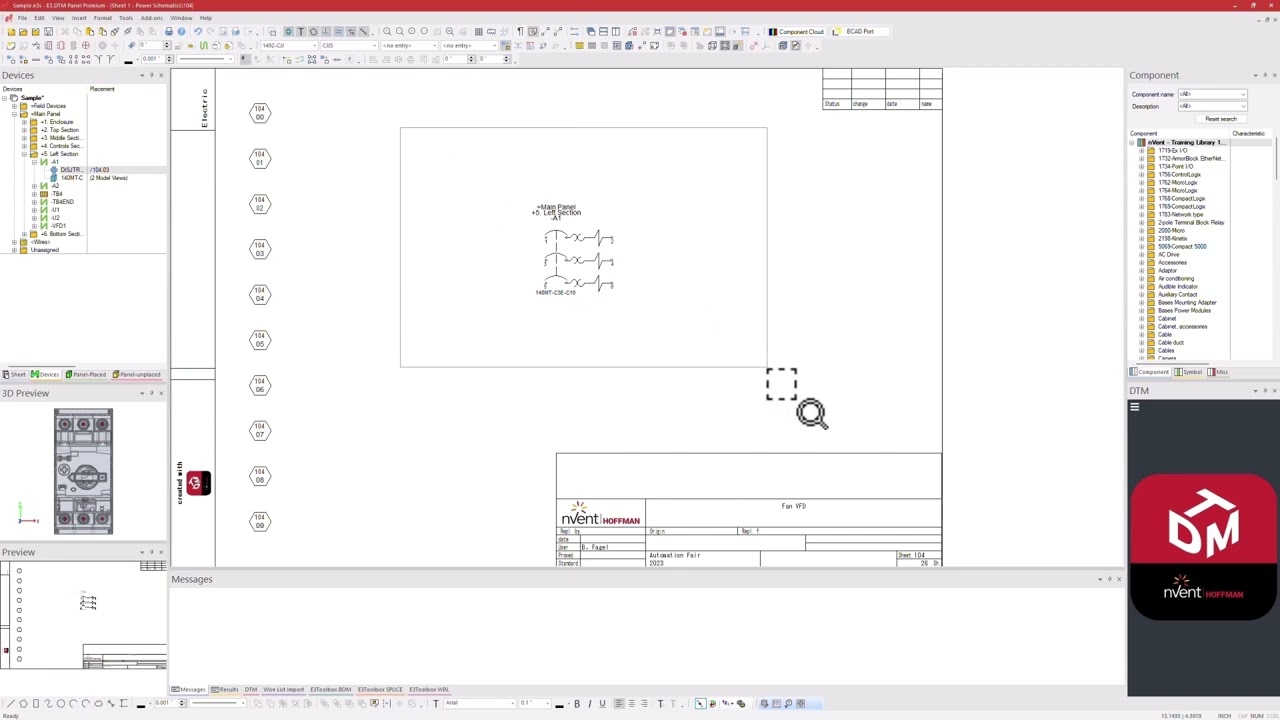Select the nVent Training Library root node
This screenshot has width=1280, height=720.
click(x=1186, y=142)
